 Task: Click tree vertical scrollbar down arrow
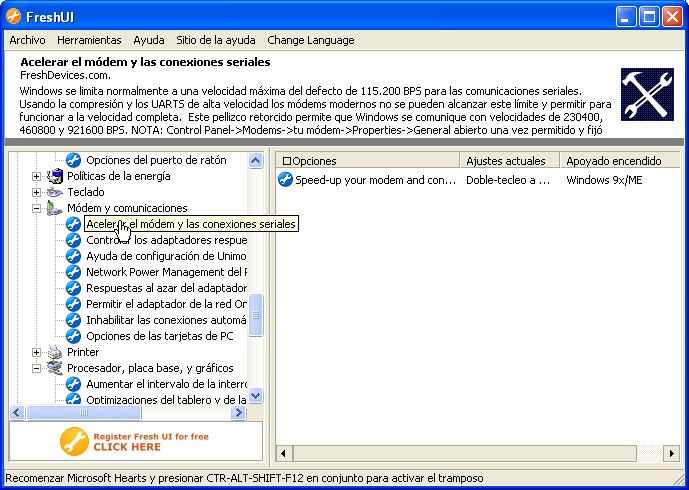click(x=255, y=396)
